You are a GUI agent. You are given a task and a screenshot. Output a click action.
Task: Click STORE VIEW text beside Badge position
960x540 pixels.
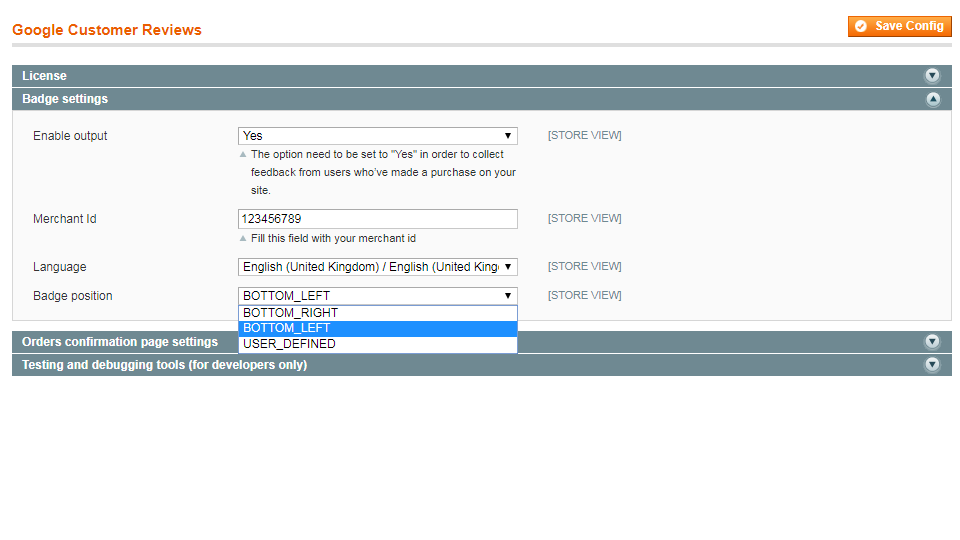[585, 295]
